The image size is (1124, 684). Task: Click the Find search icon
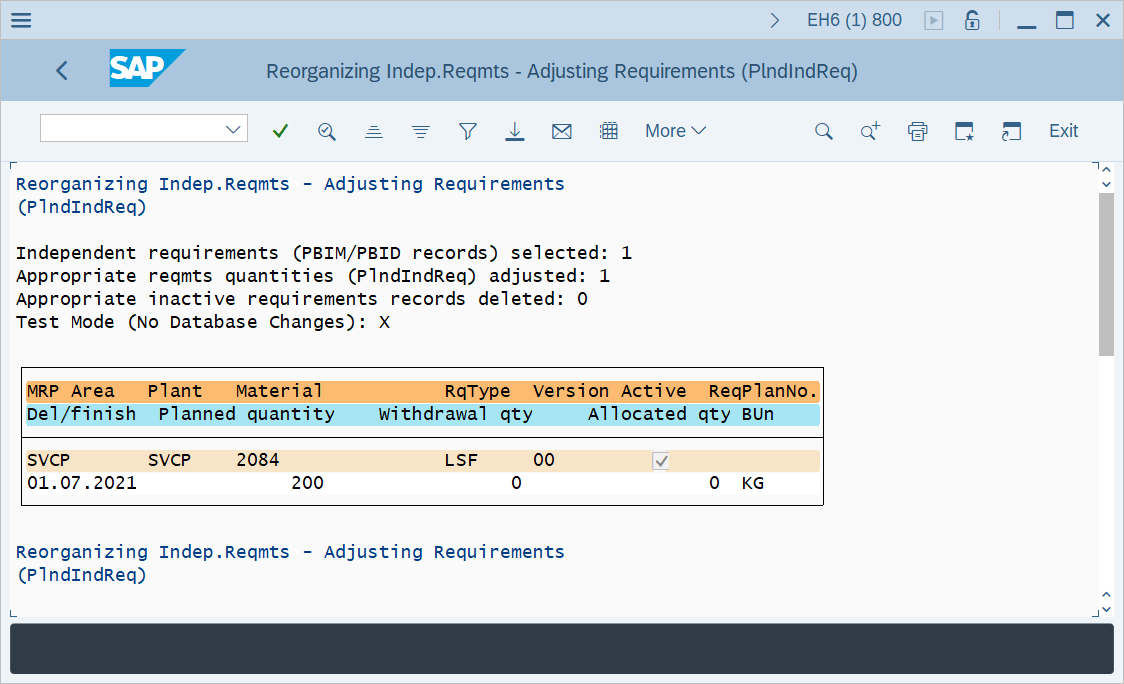pos(823,131)
